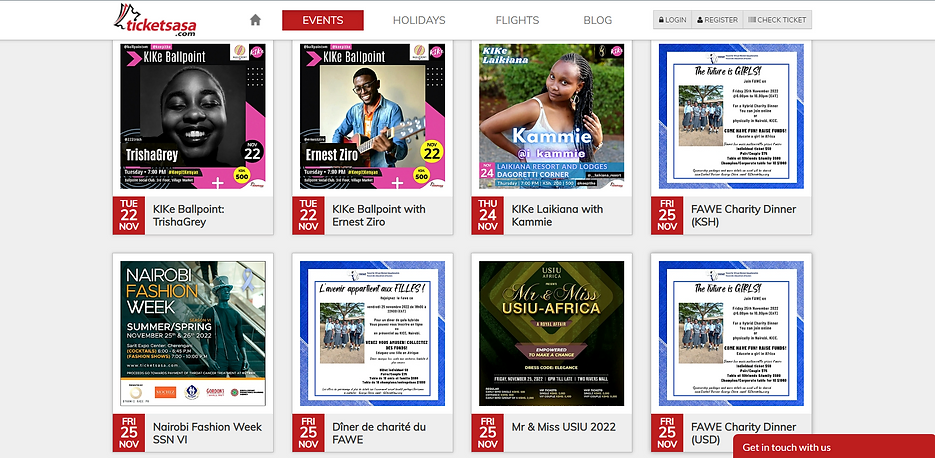Click Nairobi Fashion Week SSN VI title
This screenshot has width=935, height=458.
[207, 433]
